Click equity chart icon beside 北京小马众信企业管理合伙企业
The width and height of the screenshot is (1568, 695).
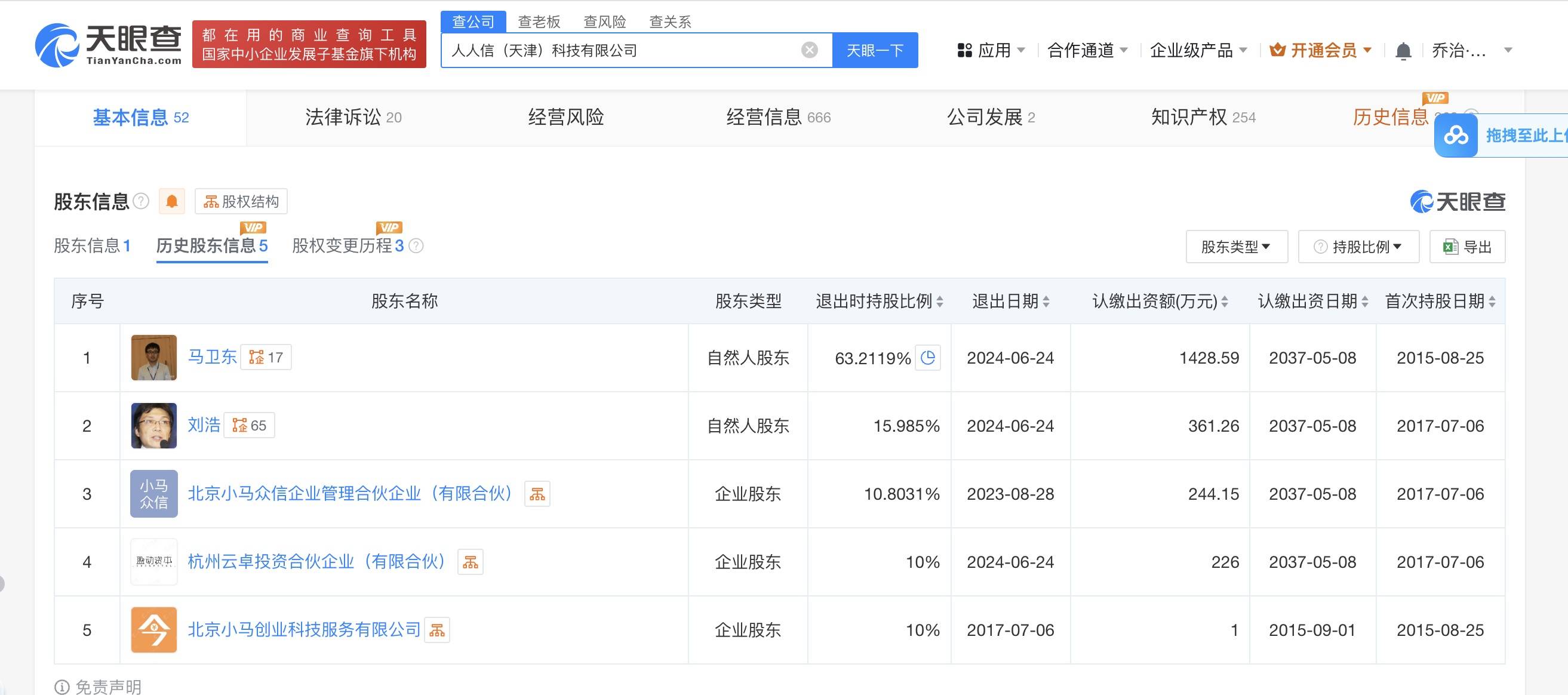click(x=537, y=494)
